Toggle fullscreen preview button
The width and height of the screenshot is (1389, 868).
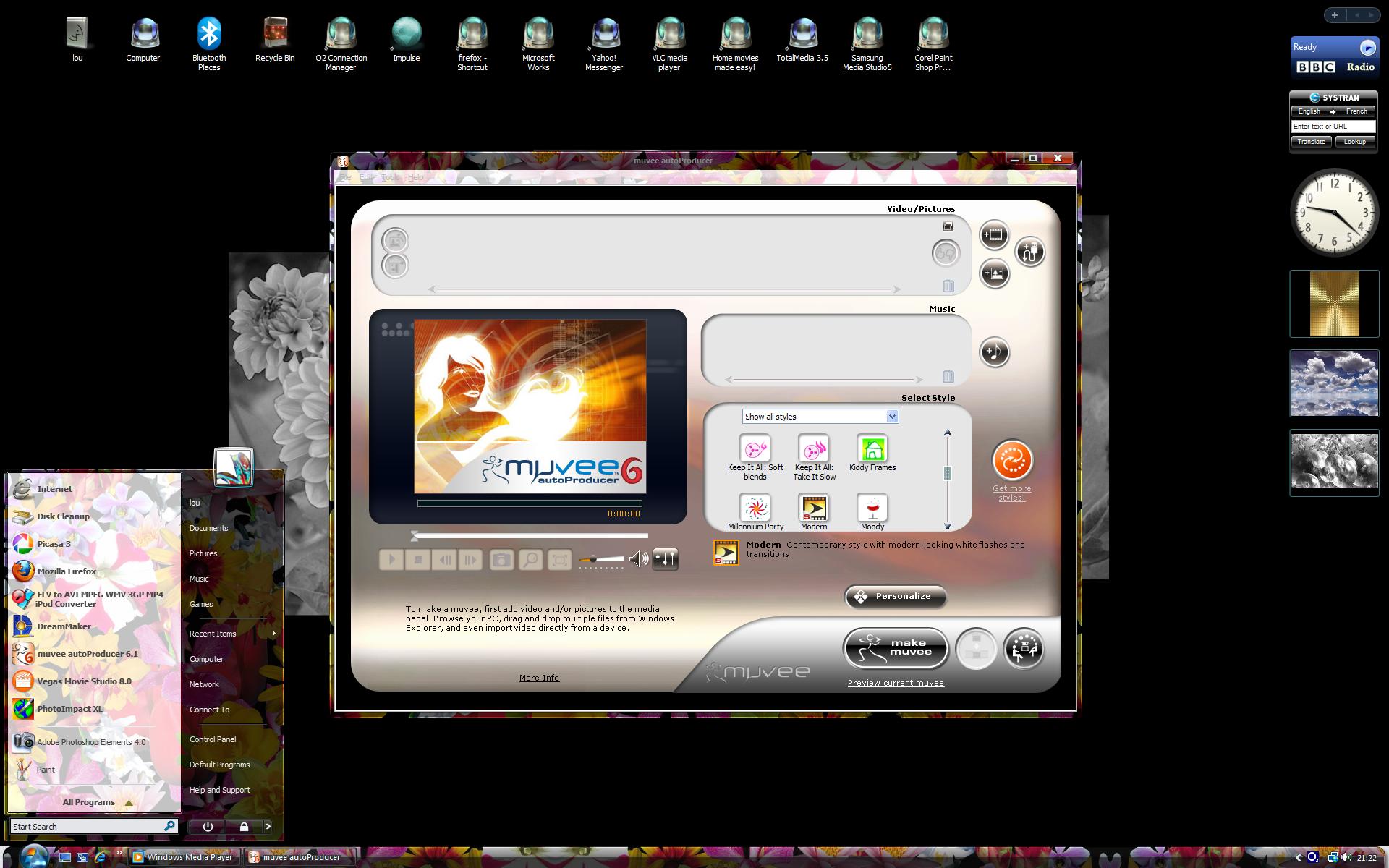[559, 559]
